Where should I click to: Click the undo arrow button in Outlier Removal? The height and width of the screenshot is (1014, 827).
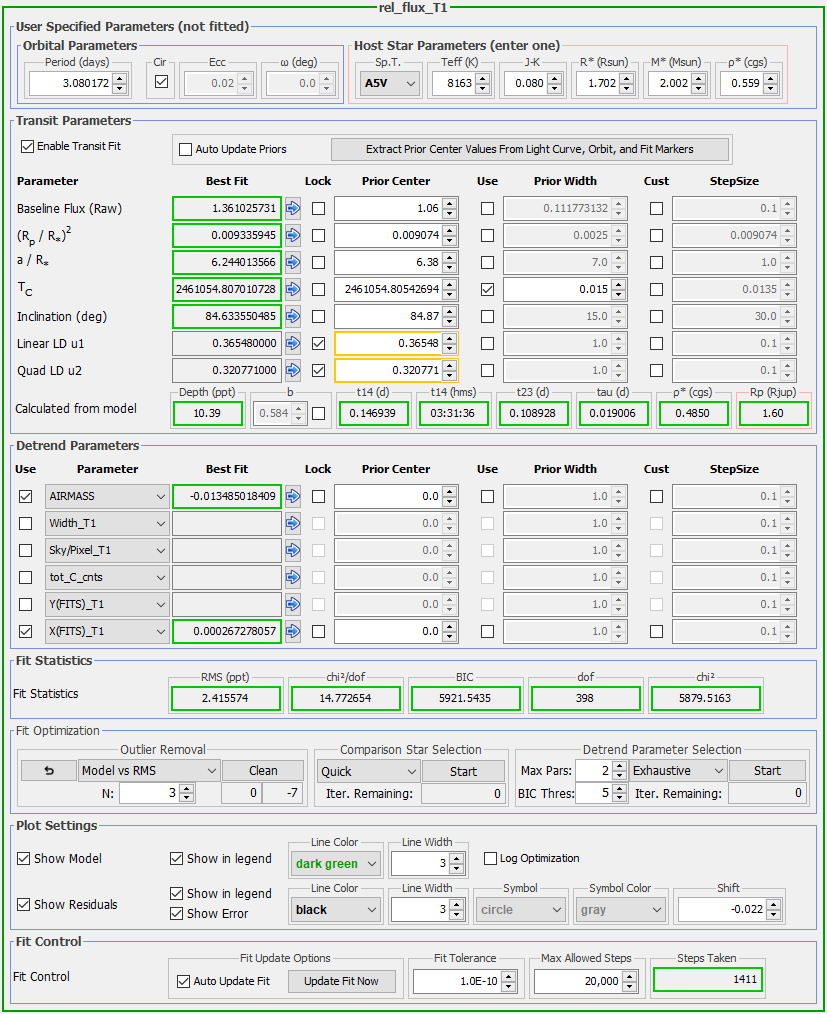[x=48, y=771]
